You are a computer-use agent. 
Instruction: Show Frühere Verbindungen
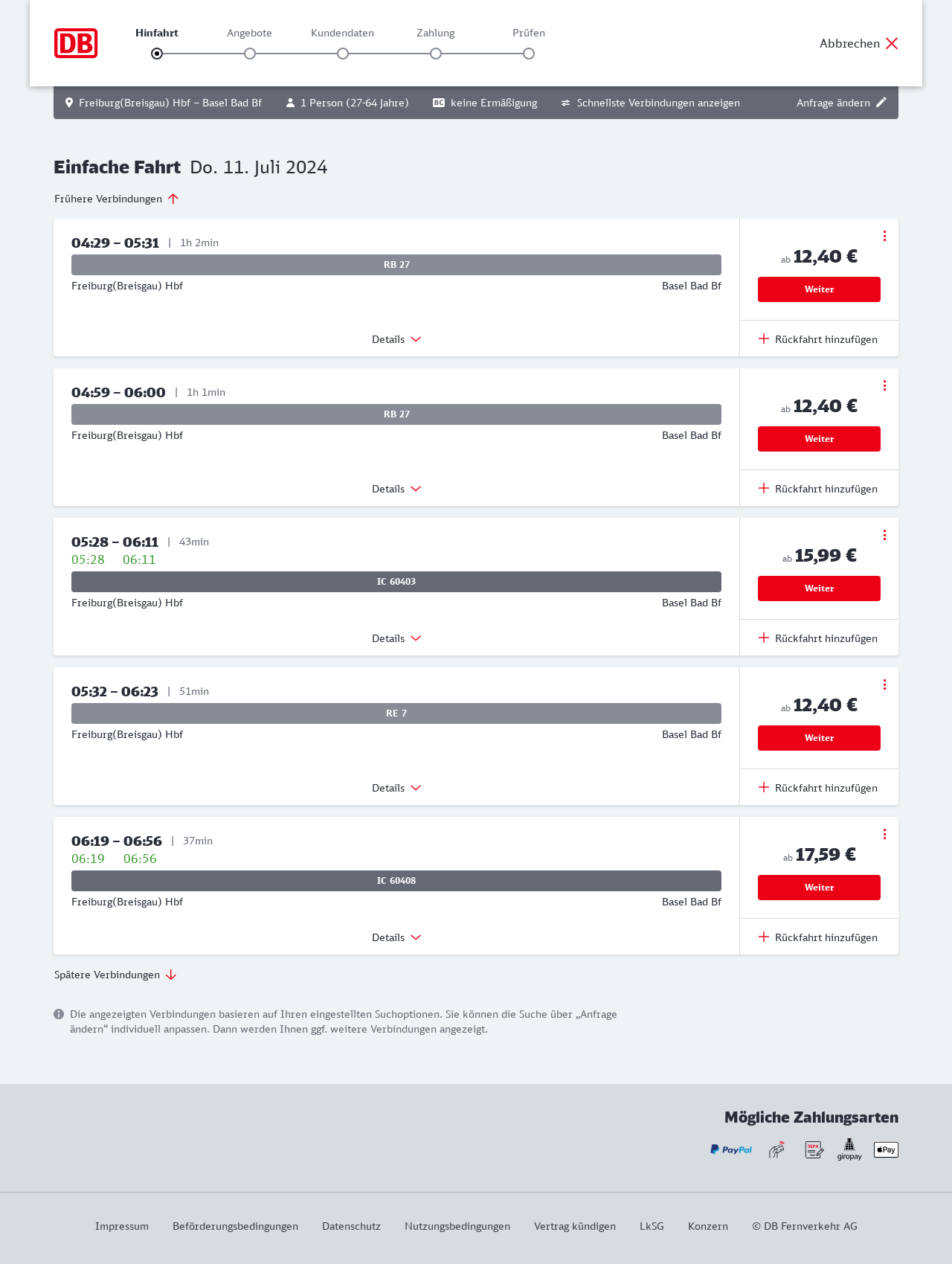pos(117,199)
